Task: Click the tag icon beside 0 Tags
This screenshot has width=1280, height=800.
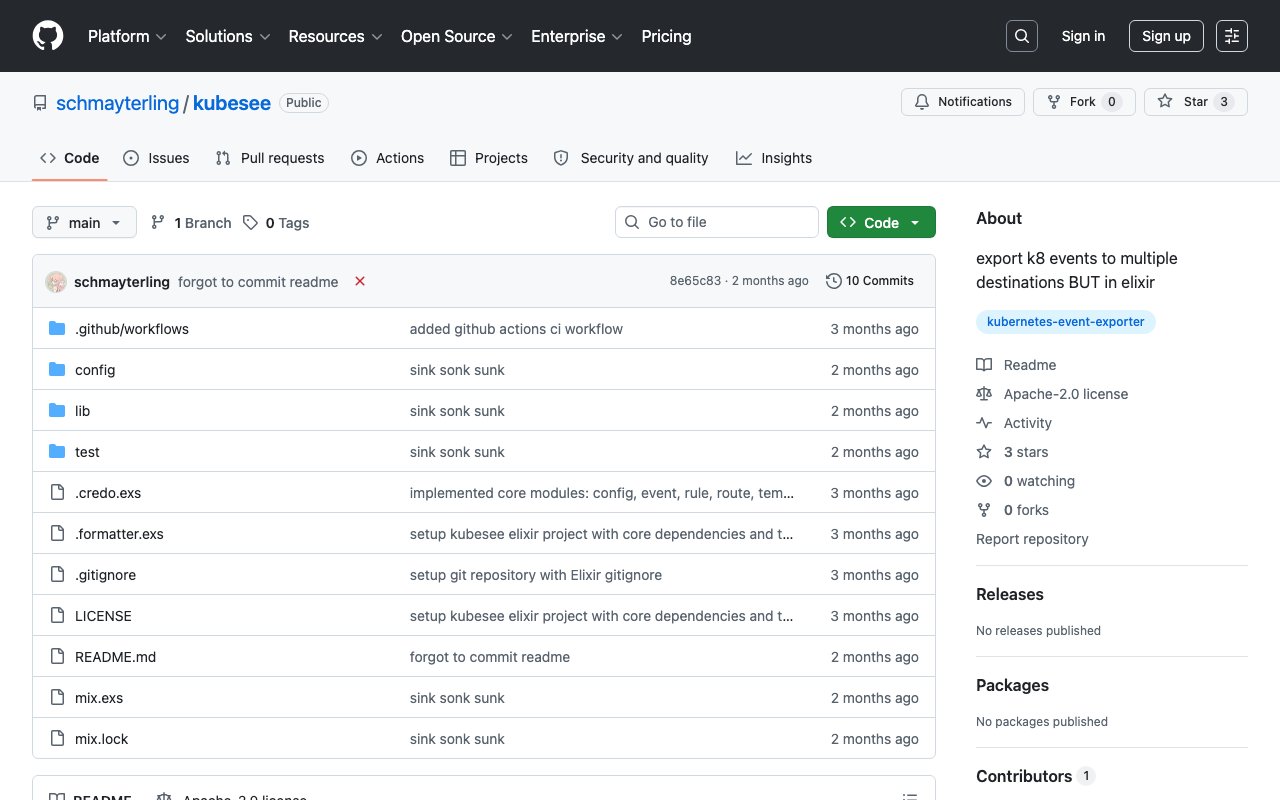Action: [x=250, y=223]
